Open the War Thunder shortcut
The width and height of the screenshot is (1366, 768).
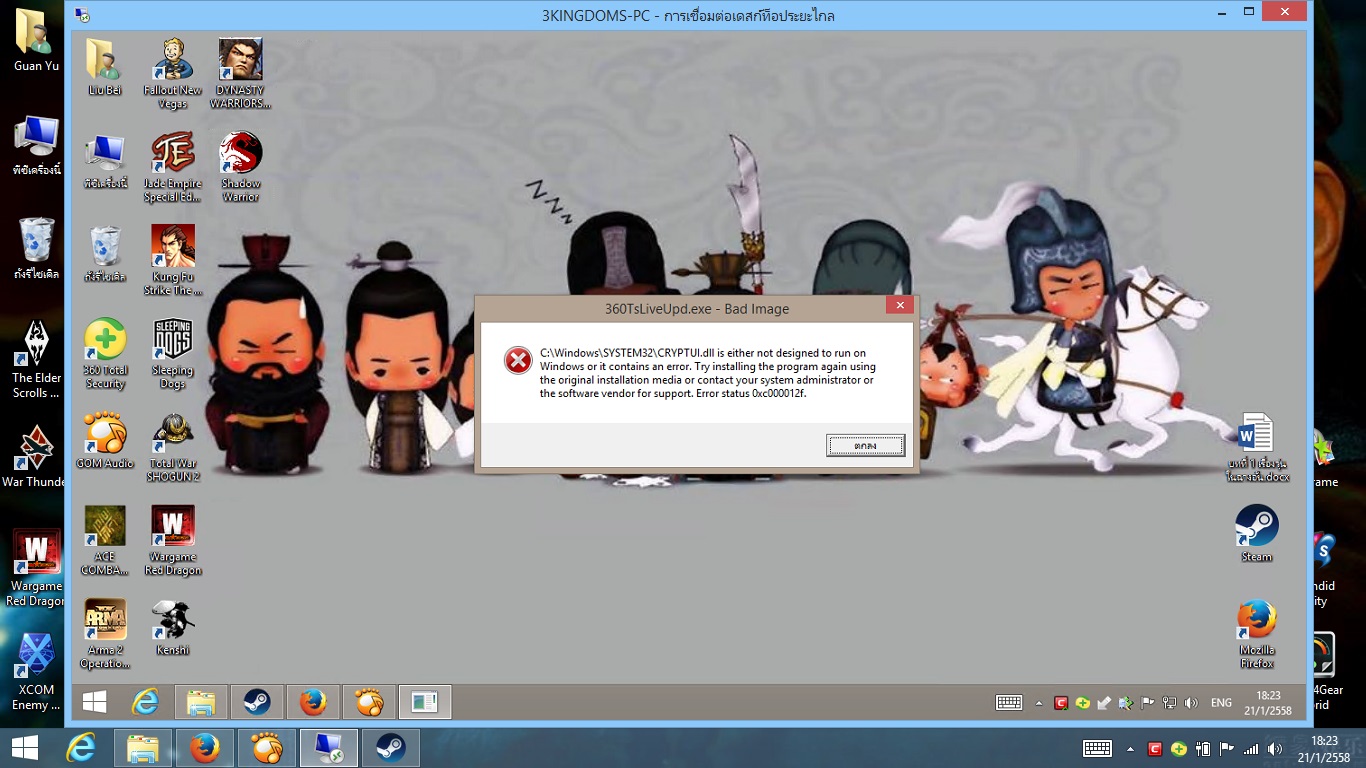pyautogui.click(x=36, y=456)
